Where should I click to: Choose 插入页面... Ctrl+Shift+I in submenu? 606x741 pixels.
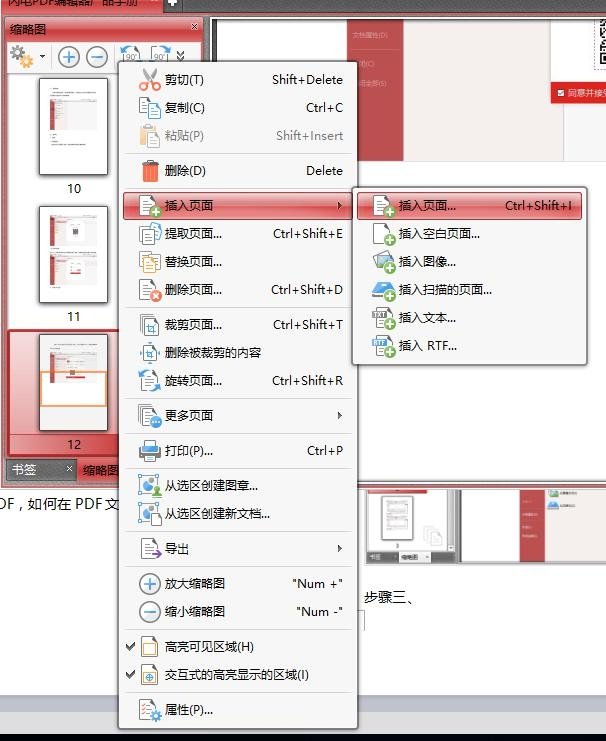click(x=469, y=206)
